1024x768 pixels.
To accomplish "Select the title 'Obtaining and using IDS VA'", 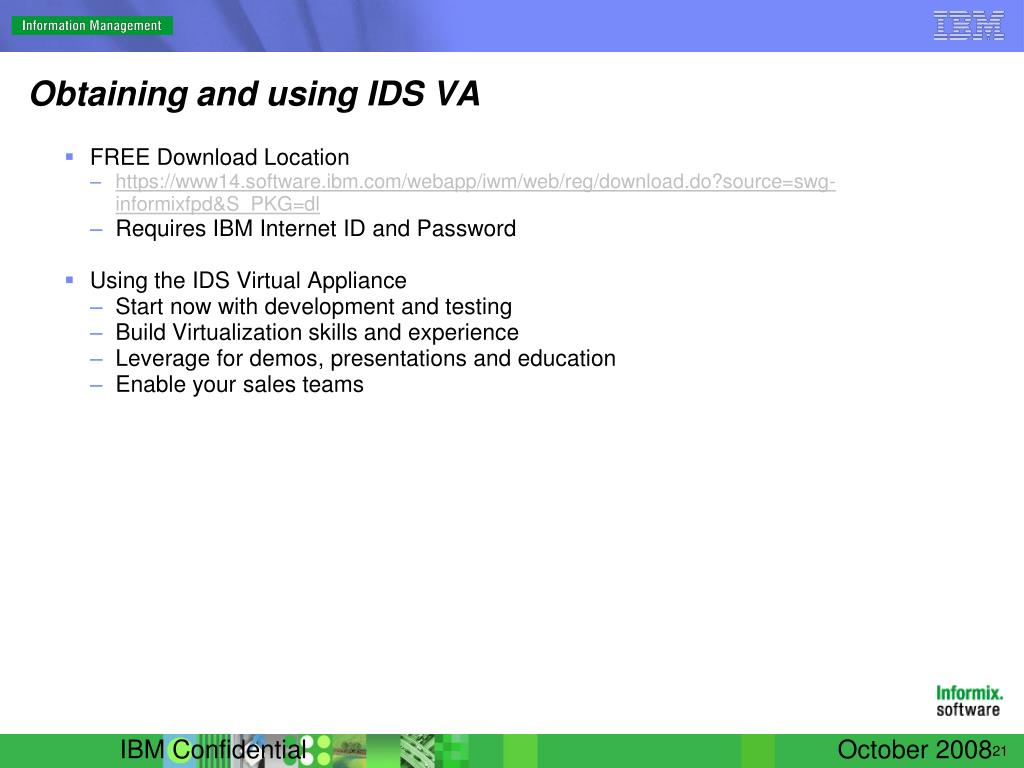I will (x=255, y=93).
